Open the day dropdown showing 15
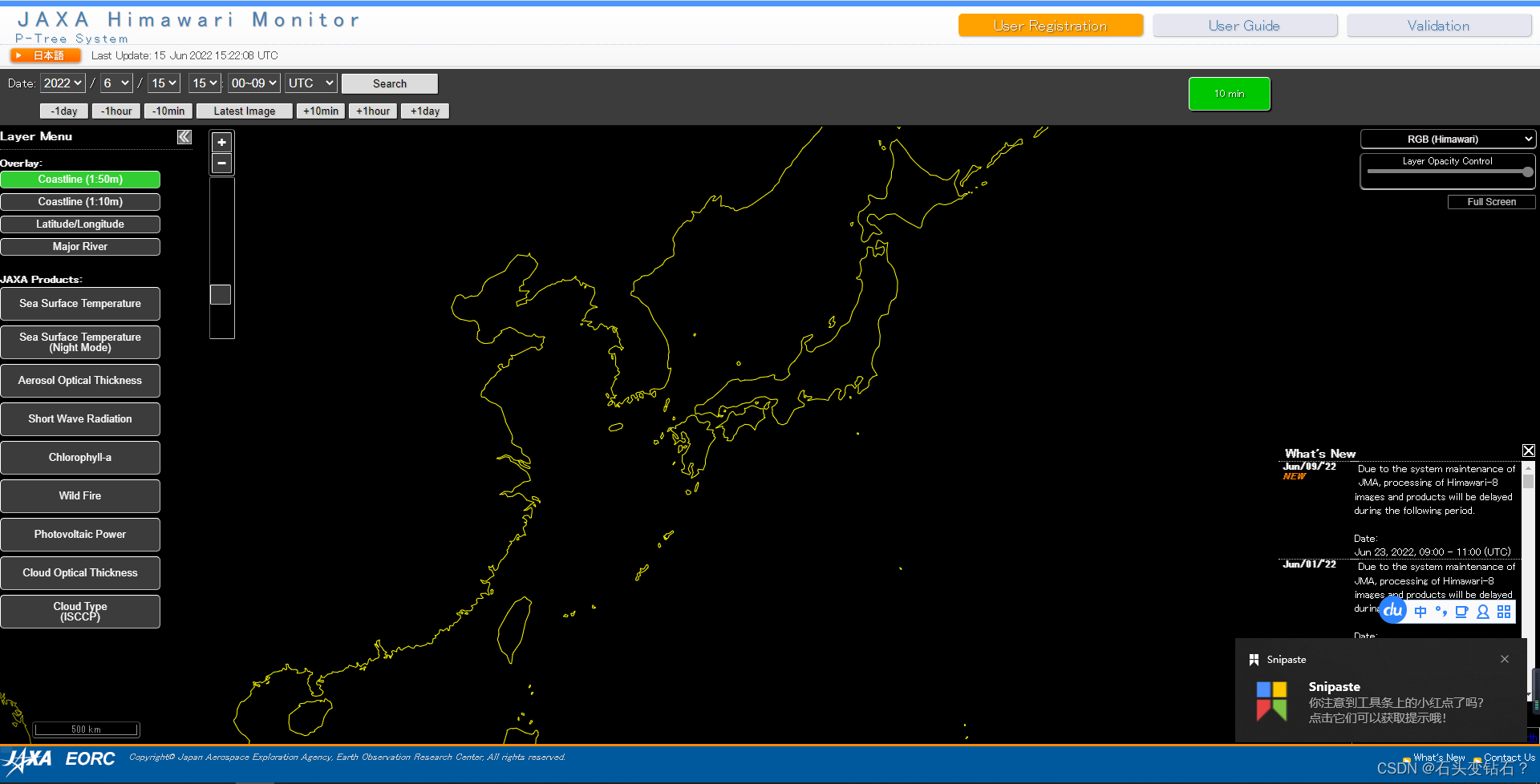 click(x=164, y=83)
